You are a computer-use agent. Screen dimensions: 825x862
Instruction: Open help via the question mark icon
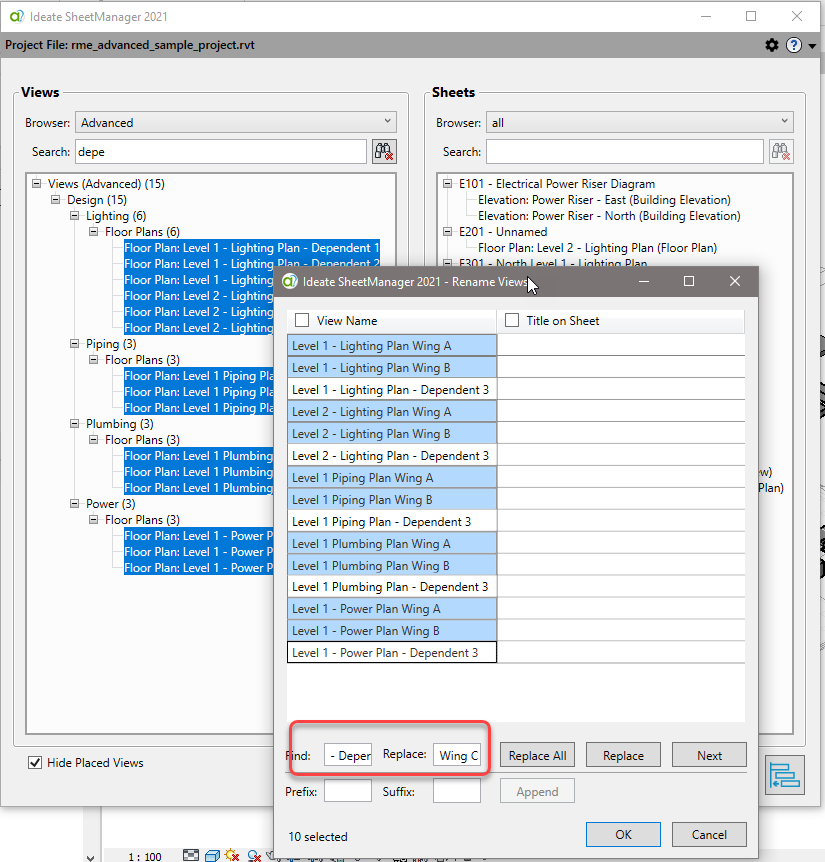click(x=793, y=45)
